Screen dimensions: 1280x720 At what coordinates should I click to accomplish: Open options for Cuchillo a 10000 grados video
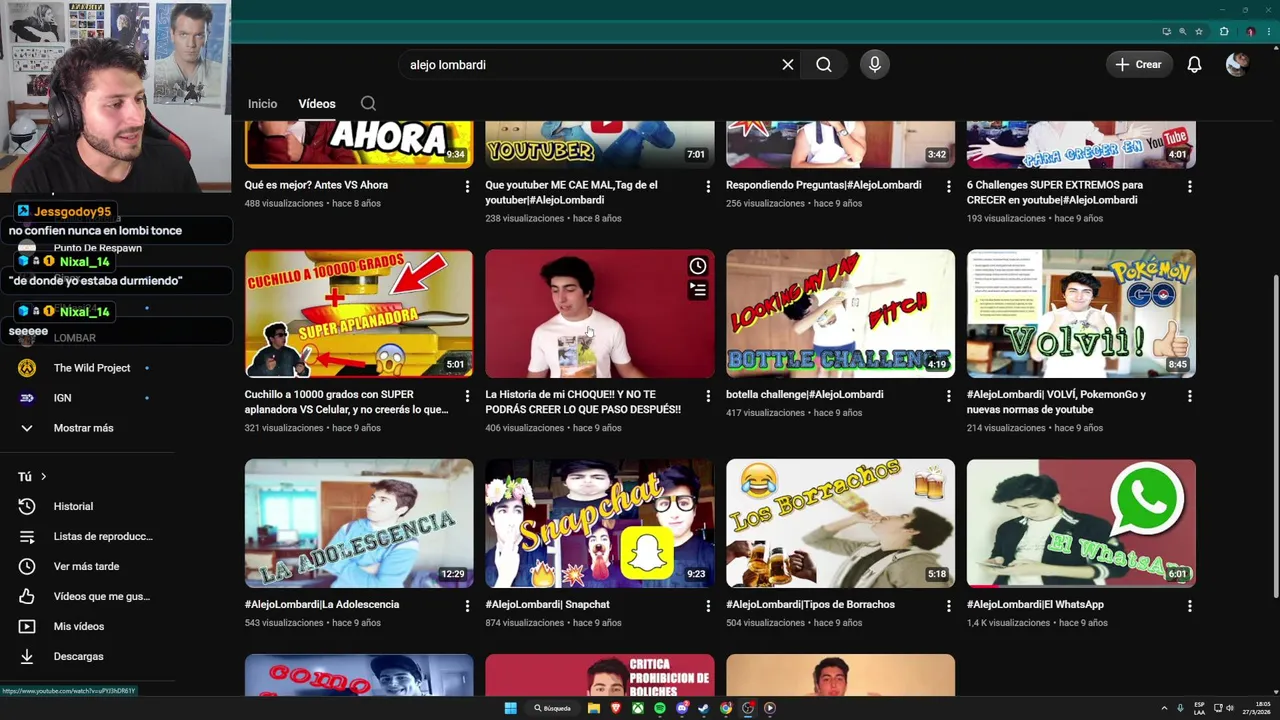click(x=467, y=396)
